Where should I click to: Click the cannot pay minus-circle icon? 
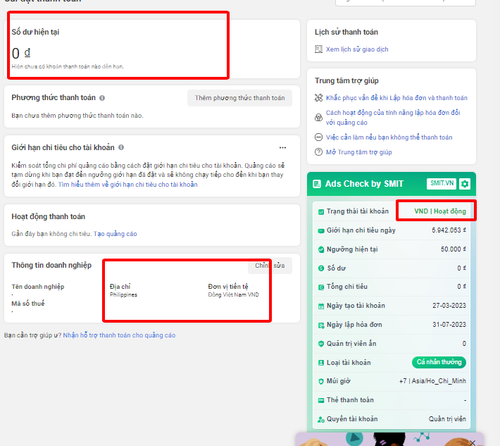click(x=319, y=137)
